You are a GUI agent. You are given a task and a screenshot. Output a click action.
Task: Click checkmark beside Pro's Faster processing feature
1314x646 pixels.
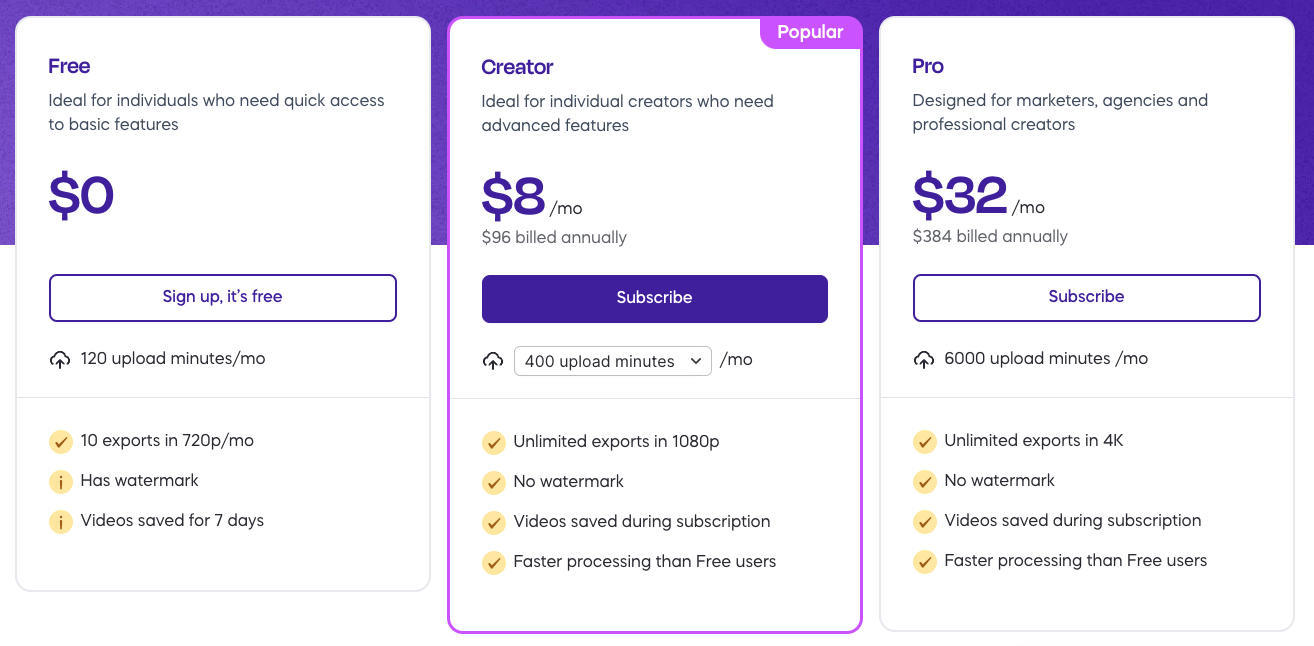(924, 562)
